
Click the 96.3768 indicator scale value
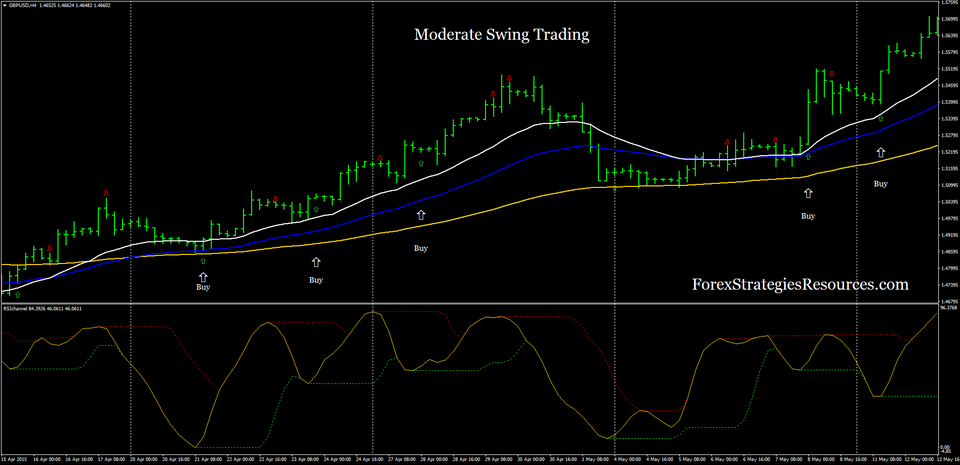tap(948, 308)
